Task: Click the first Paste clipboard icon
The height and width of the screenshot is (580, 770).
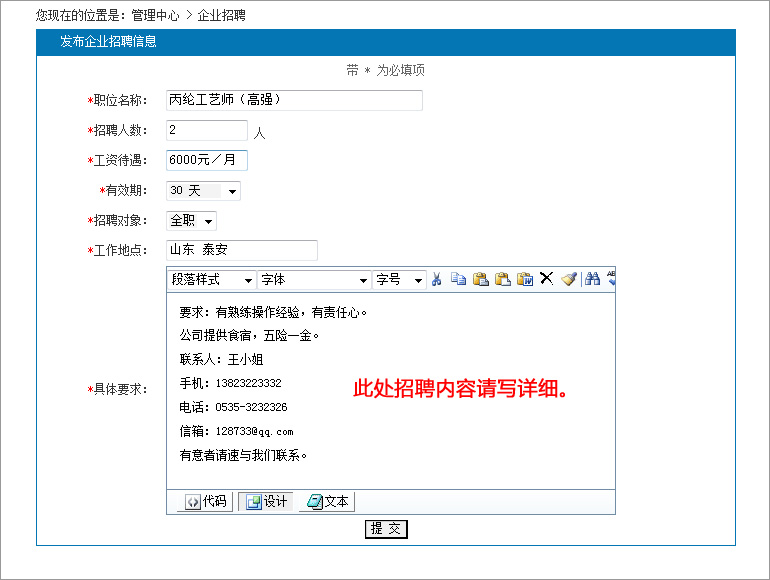Action: pos(480,279)
